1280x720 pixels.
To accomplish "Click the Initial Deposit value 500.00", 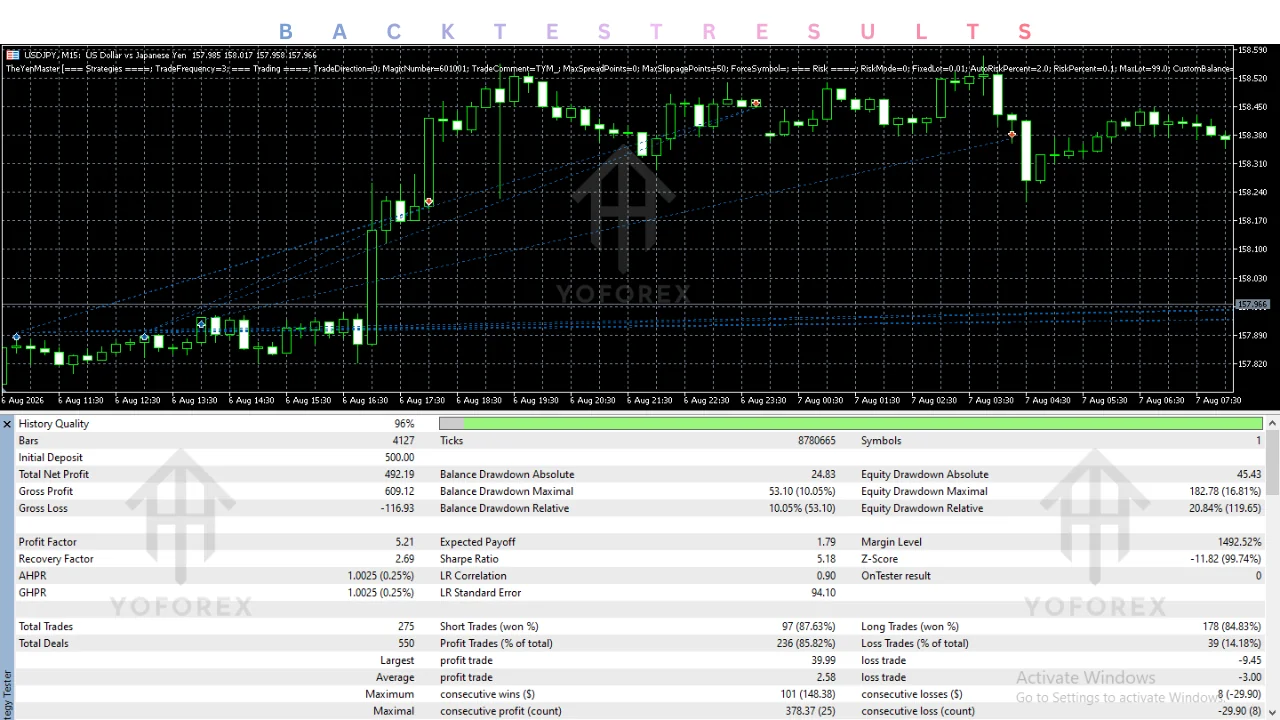I will tap(399, 458).
